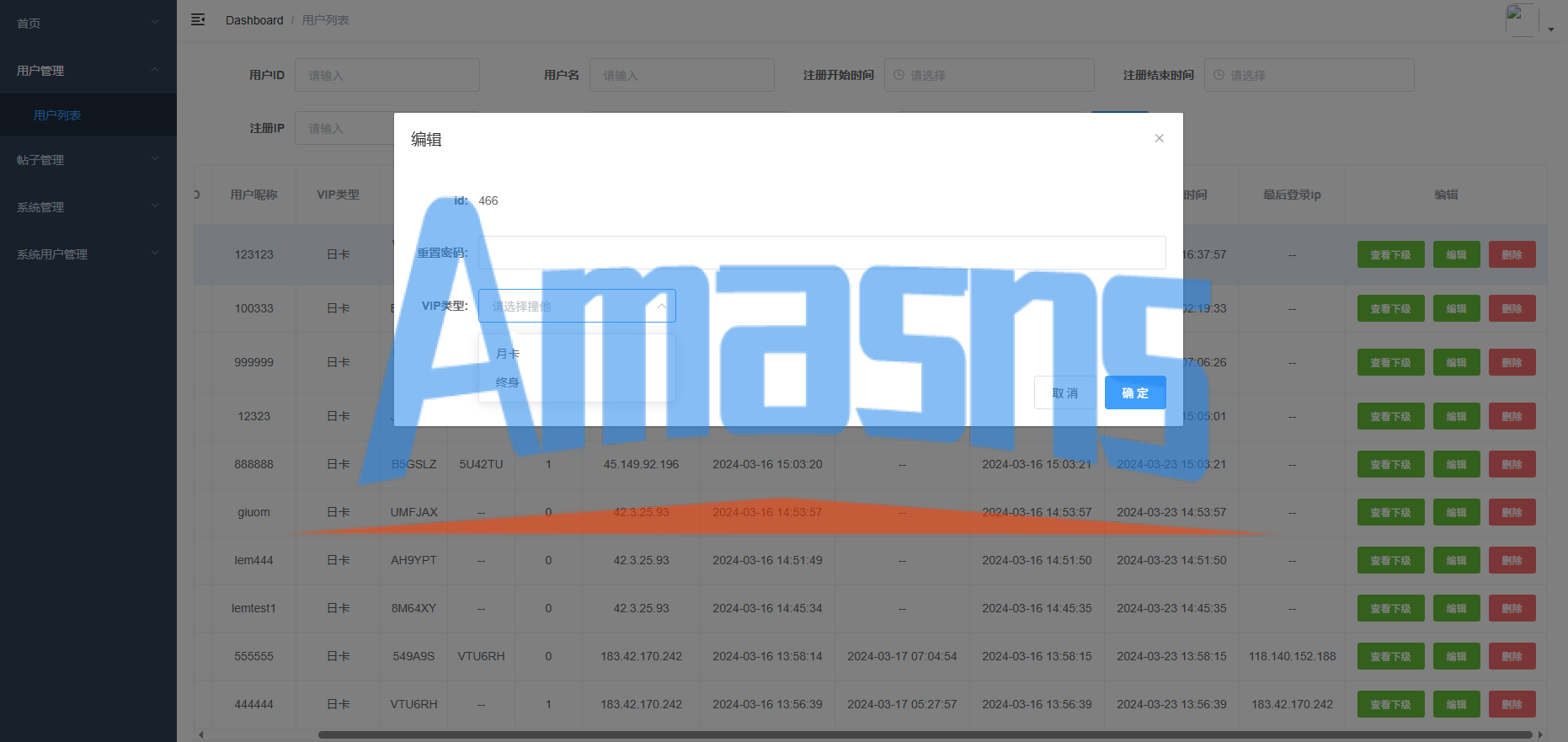Expand the 首页 sidebar menu
Screen dimensions: 1568x742
point(88,24)
